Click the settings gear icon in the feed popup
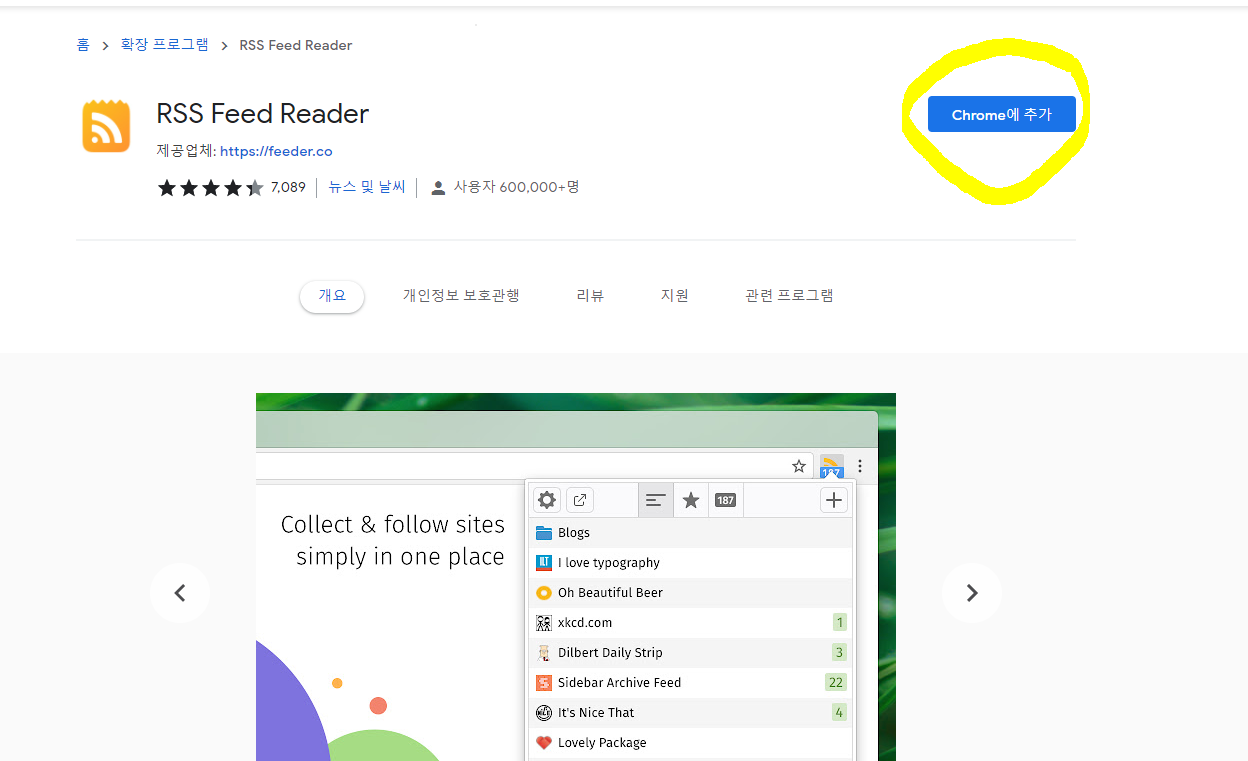Screen dimensions: 1248x761 pos(546,500)
